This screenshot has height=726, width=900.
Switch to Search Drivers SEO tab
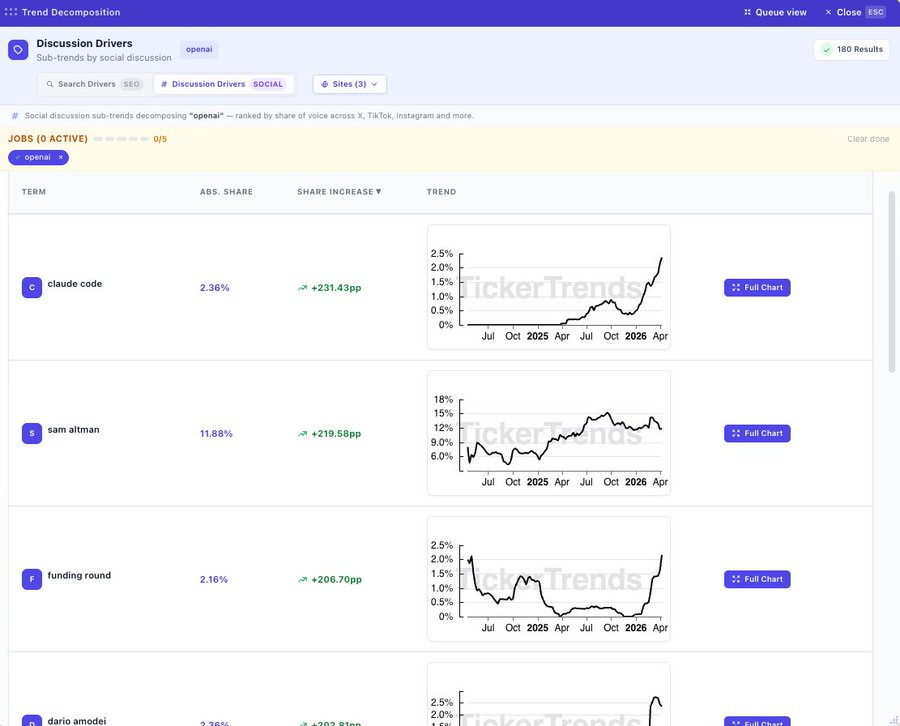click(94, 84)
